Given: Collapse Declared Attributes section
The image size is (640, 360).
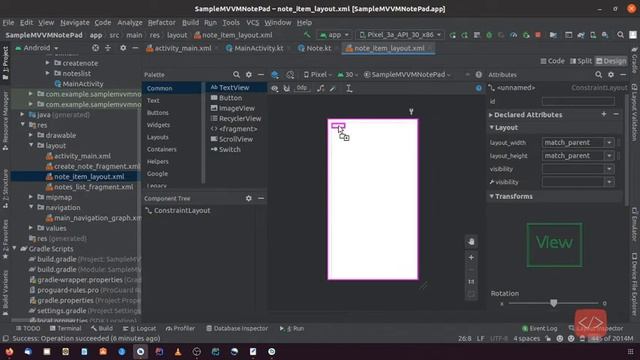Looking at the screenshot, I should click(491, 115).
